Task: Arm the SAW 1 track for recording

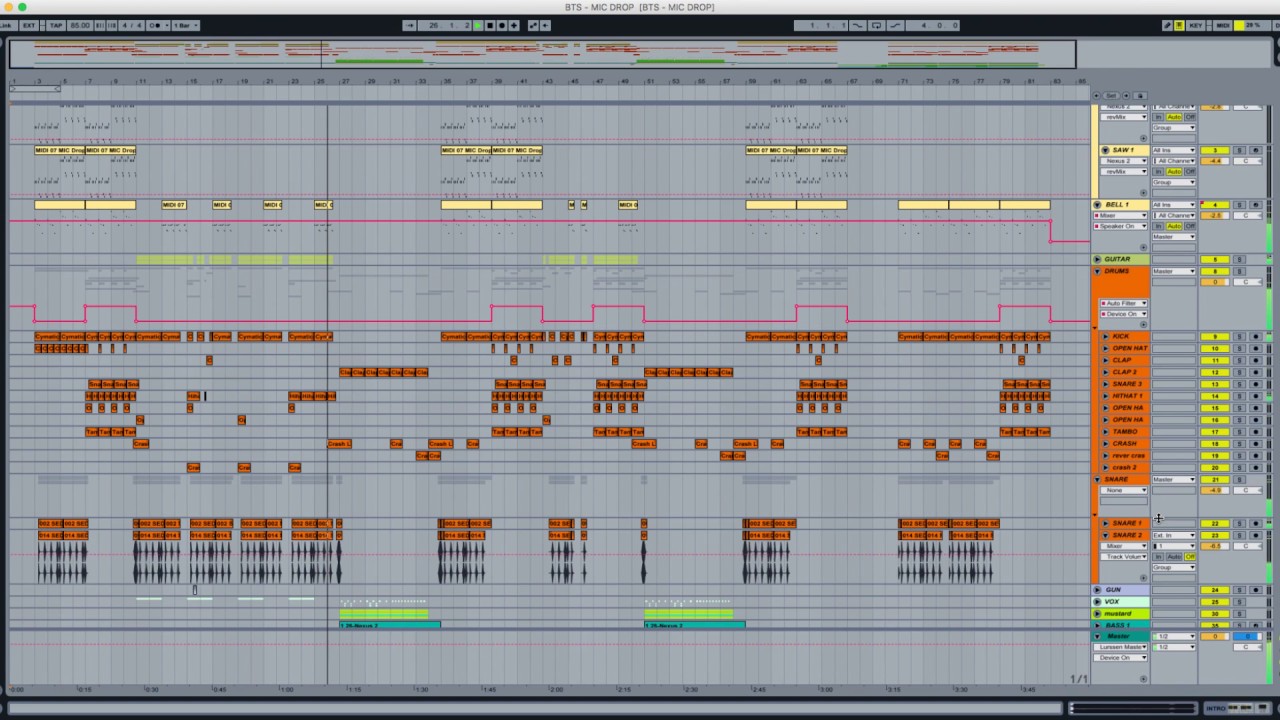Action: [x=1256, y=150]
